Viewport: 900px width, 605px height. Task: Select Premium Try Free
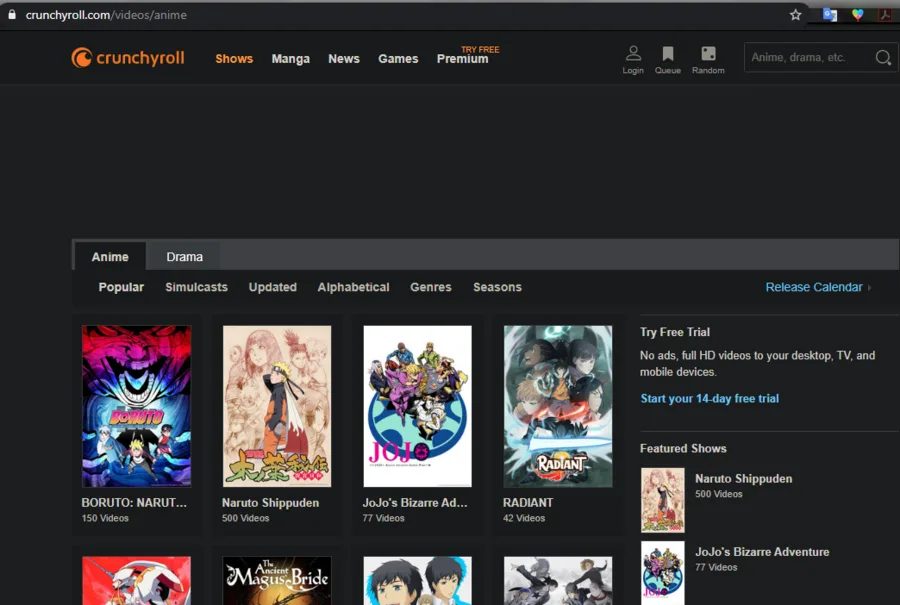coord(467,55)
